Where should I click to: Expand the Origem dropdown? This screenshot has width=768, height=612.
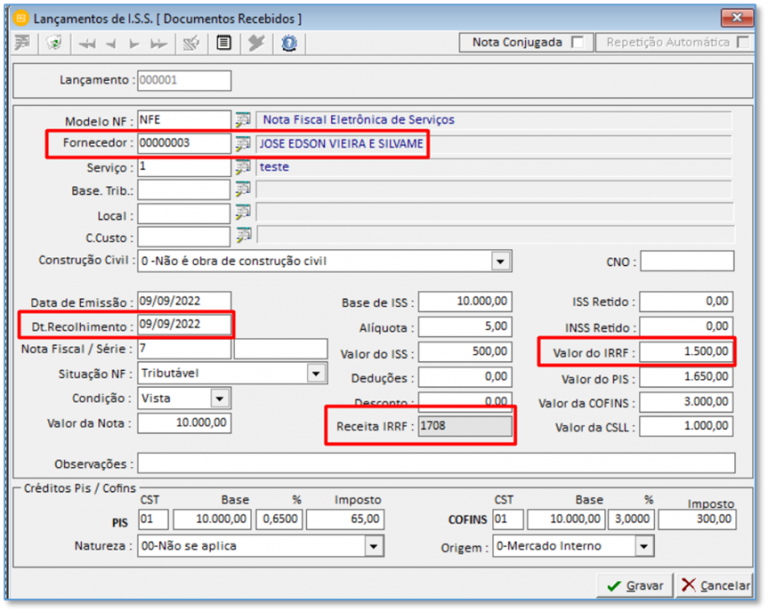coord(643,546)
